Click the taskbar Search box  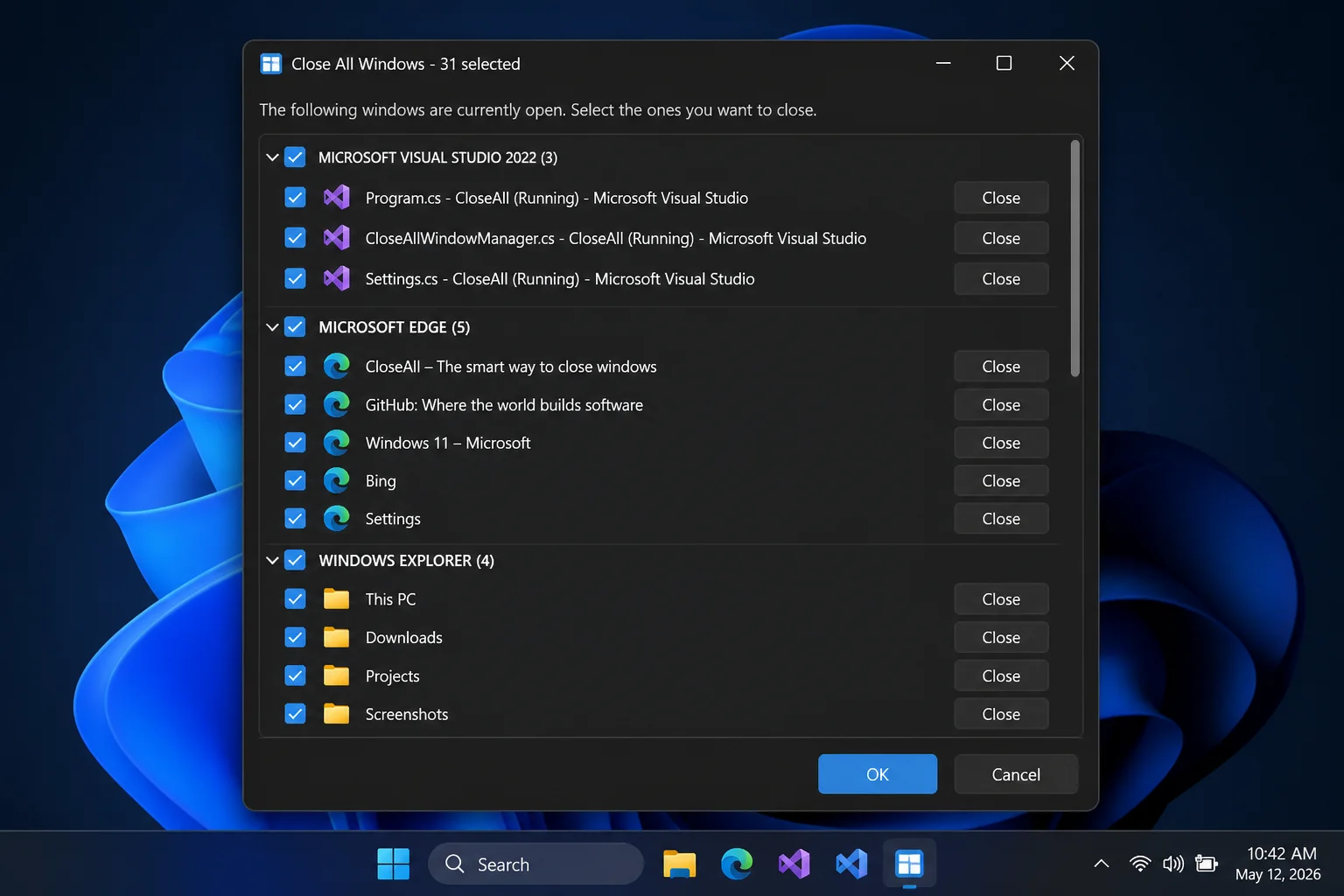click(x=535, y=864)
